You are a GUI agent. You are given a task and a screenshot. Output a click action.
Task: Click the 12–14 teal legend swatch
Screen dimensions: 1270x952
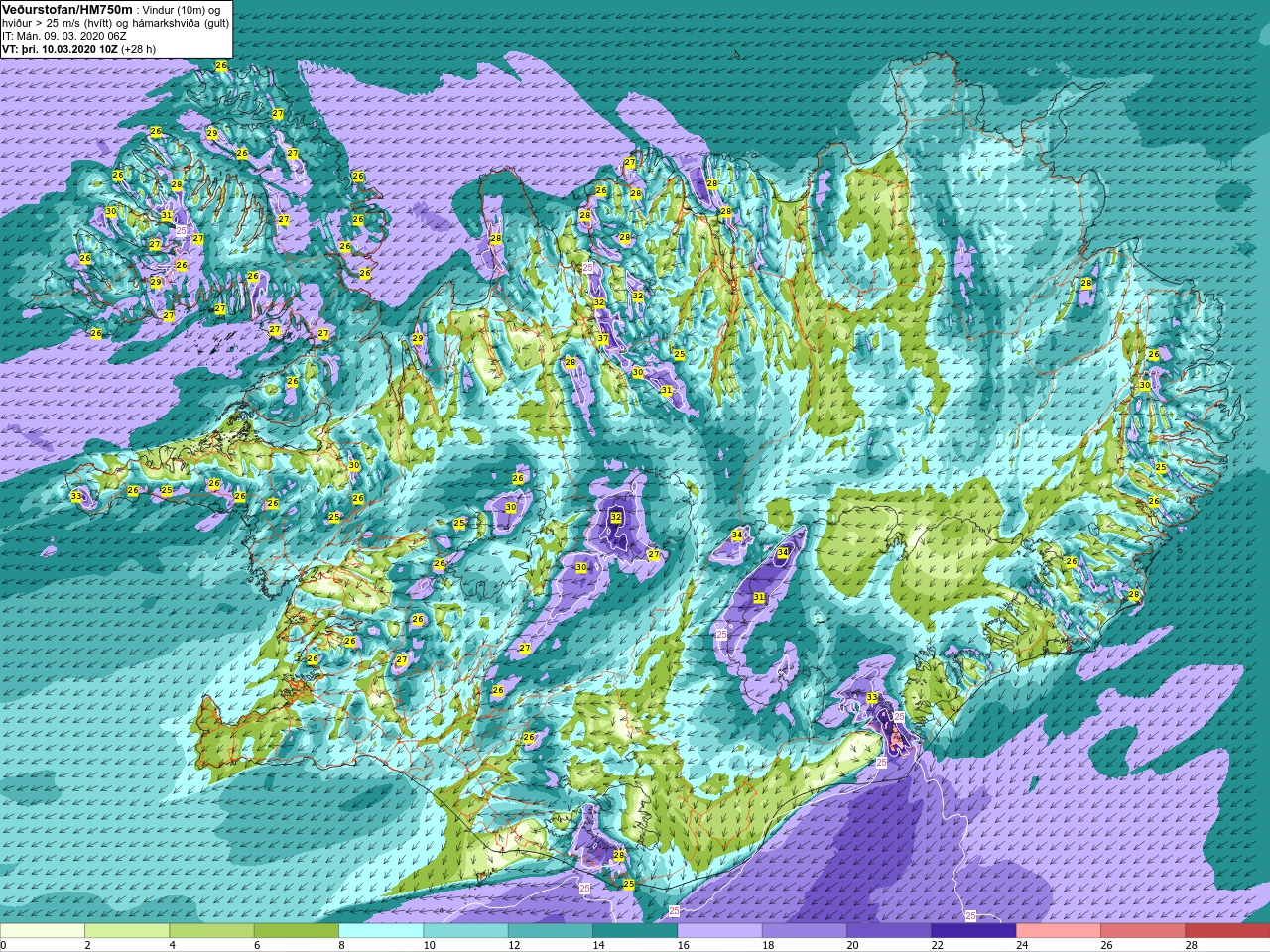(x=550, y=931)
